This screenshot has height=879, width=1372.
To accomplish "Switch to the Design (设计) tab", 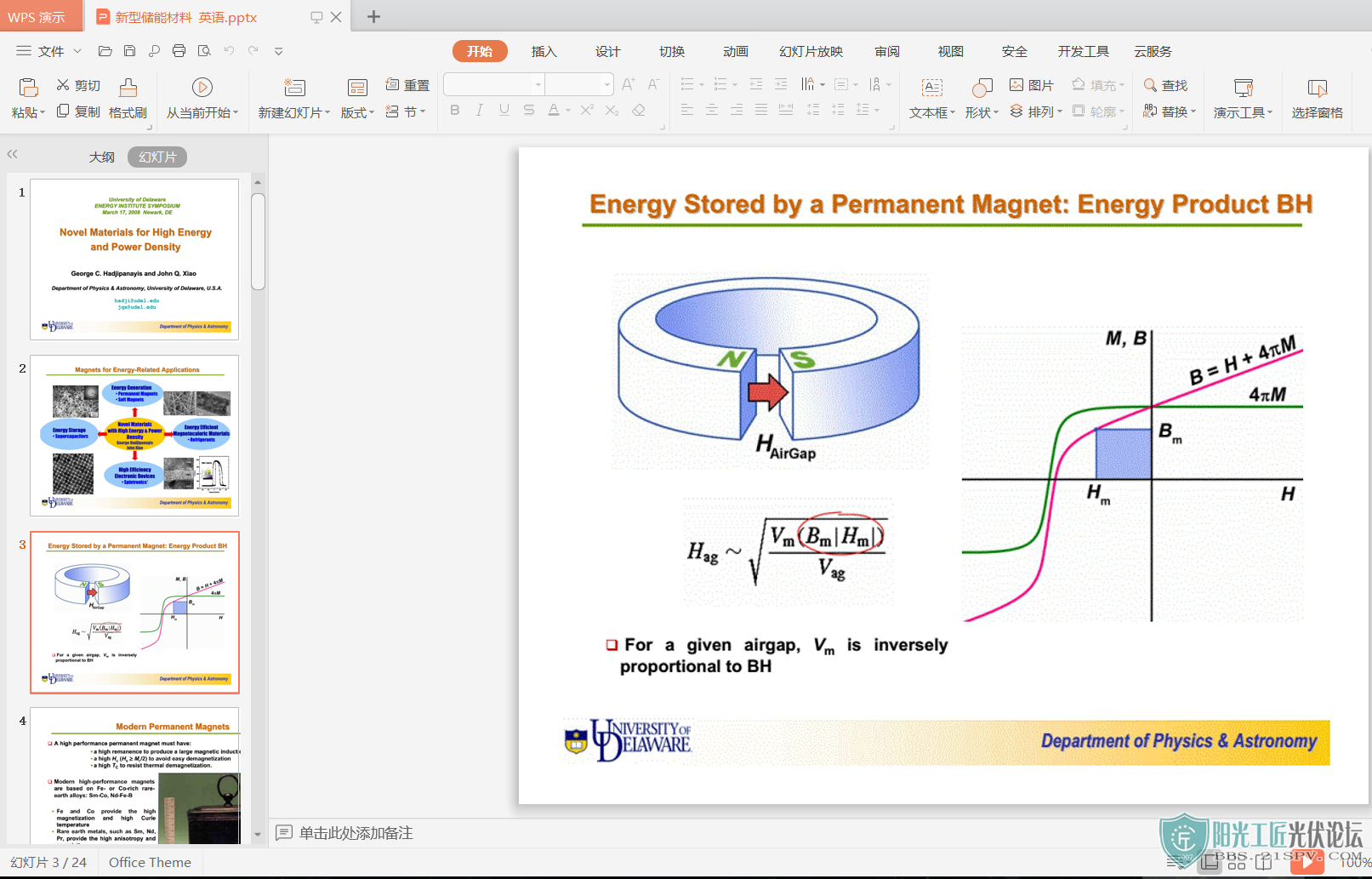I will click(x=608, y=51).
